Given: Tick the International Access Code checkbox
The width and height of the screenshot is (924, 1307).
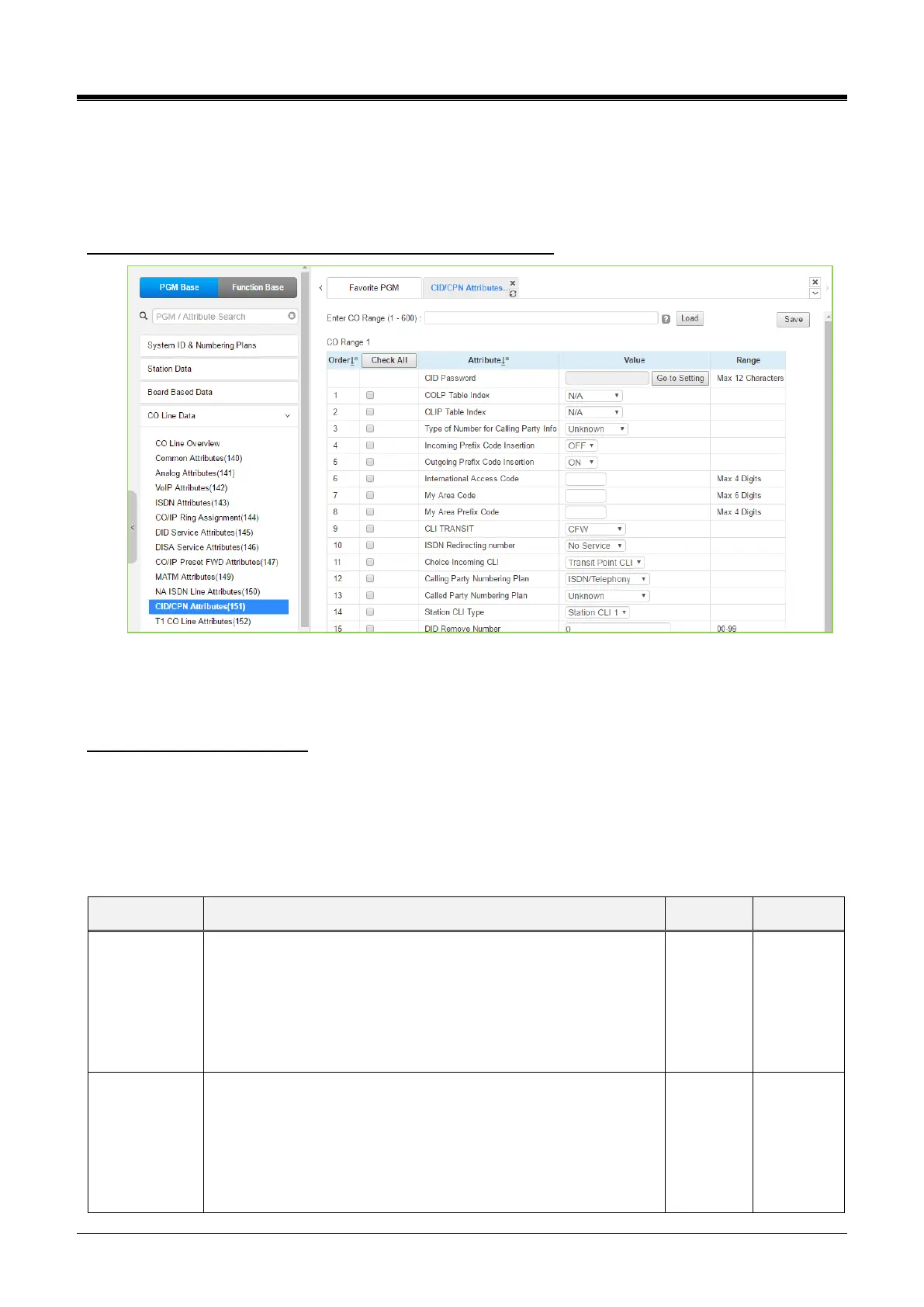Looking at the screenshot, I should [x=370, y=479].
